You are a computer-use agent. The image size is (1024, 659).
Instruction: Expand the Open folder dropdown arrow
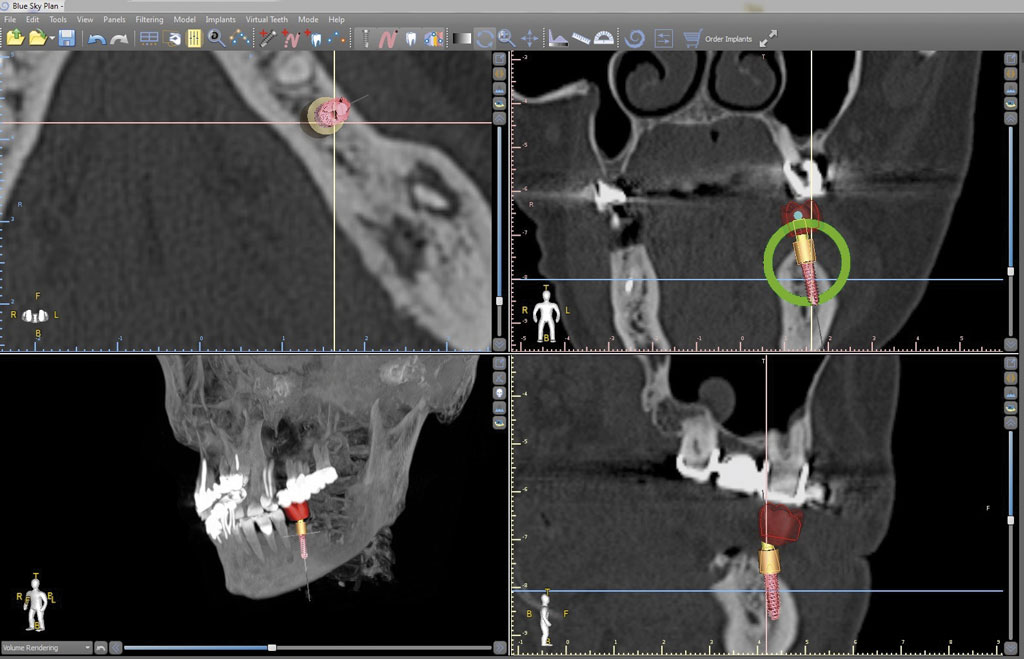click(51, 40)
